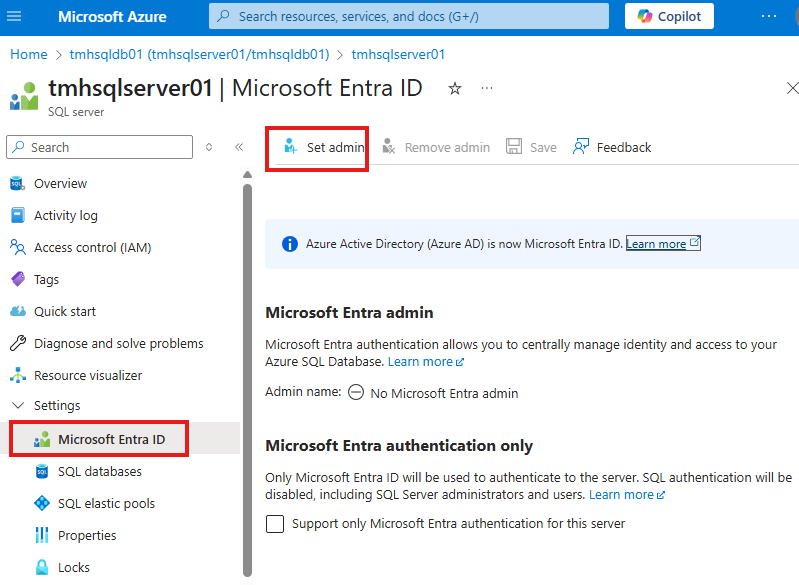Close the Microsoft Entra ID blade
The image size is (799, 585).
(792, 88)
